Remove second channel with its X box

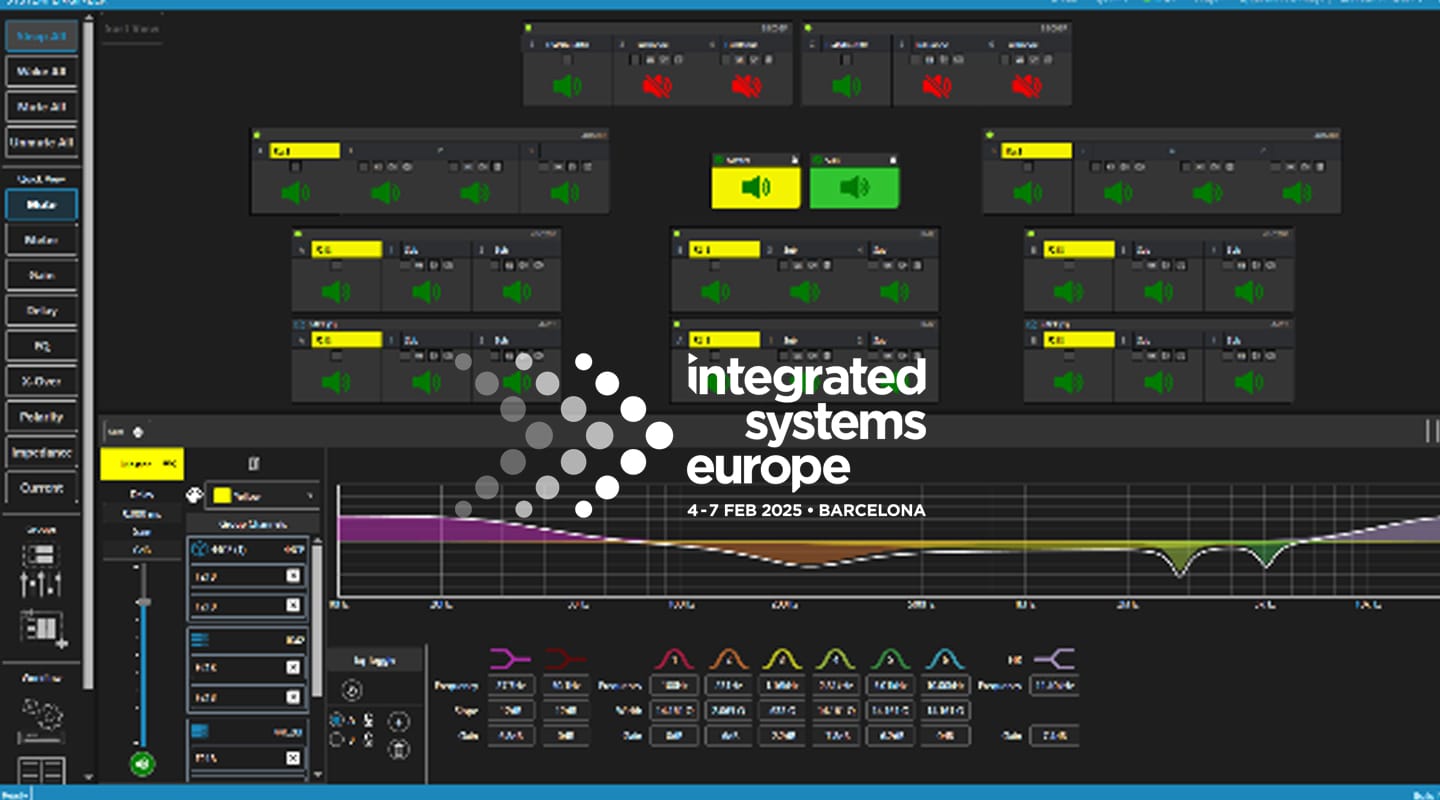(x=293, y=605)
